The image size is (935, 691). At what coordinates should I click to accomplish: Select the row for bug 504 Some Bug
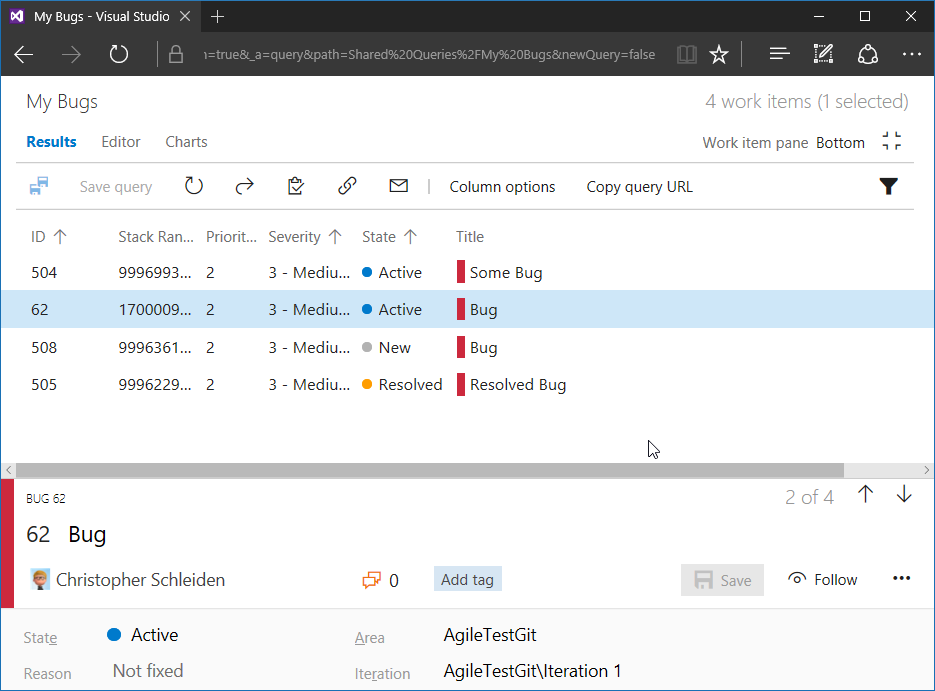(468, 272)
